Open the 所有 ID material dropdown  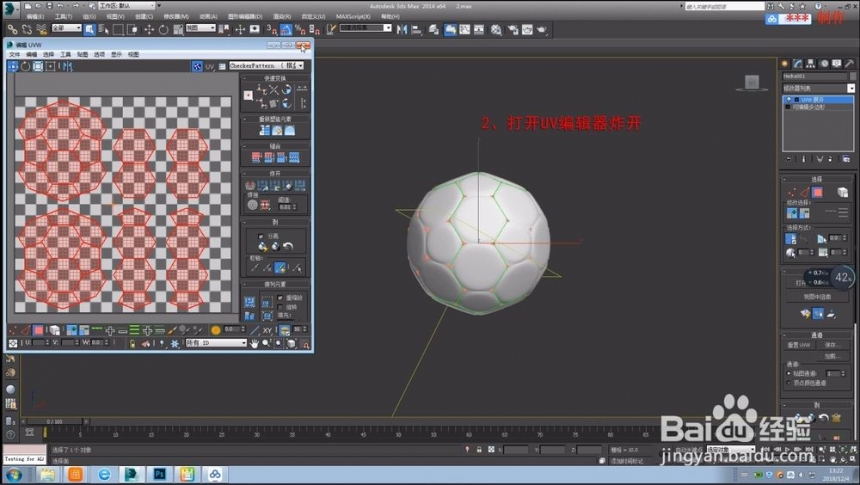(216, 343)
